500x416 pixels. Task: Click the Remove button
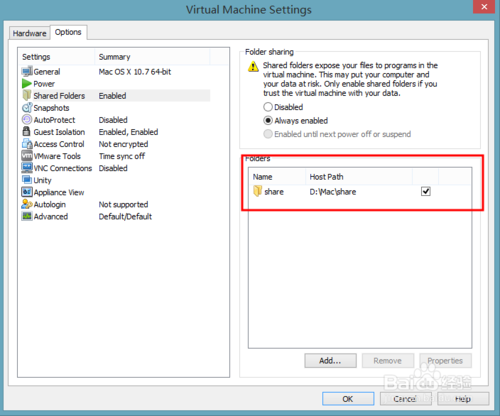point(388,361)
